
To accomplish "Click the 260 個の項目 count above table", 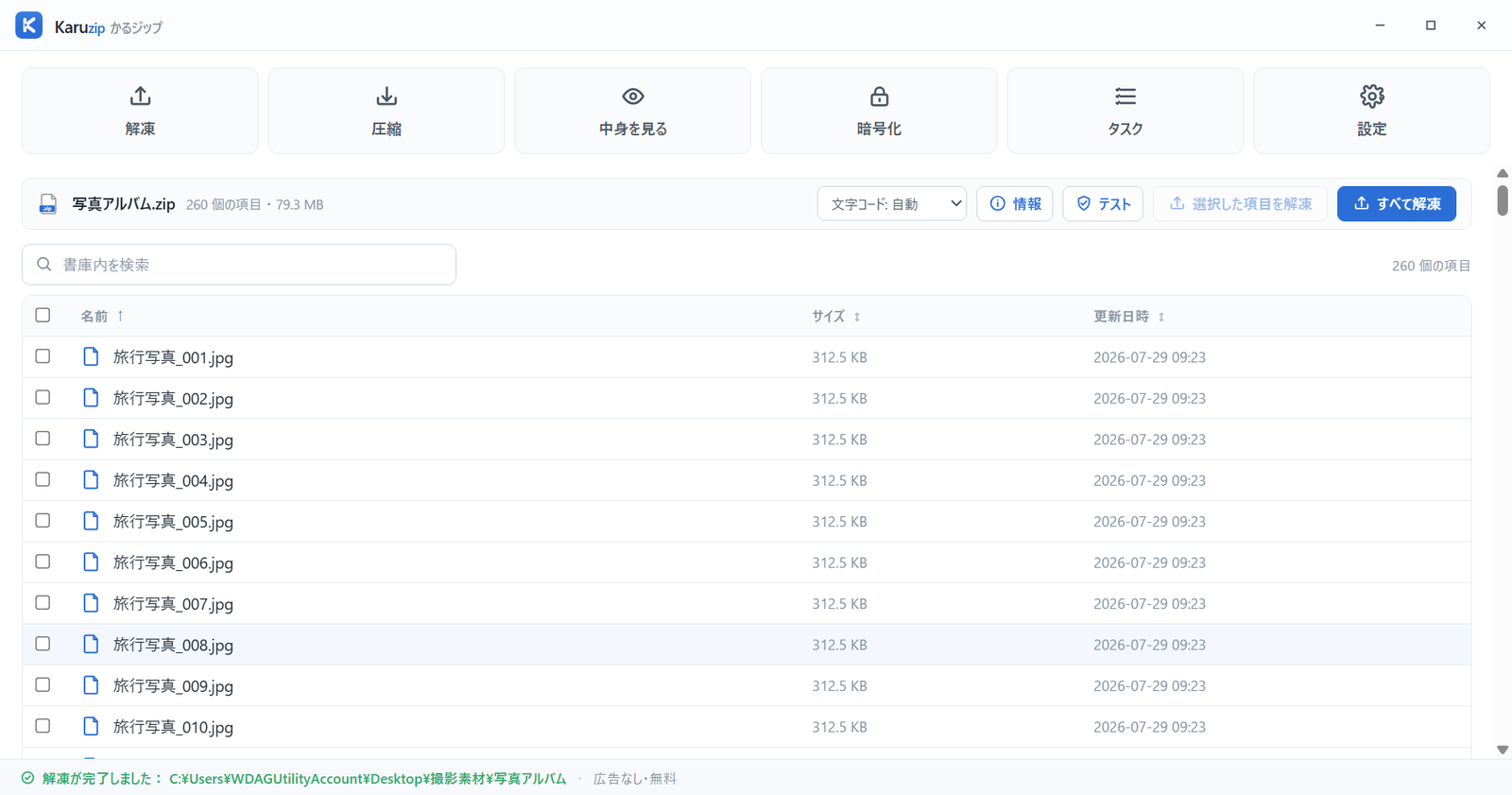I will [x=1431, y=266].
